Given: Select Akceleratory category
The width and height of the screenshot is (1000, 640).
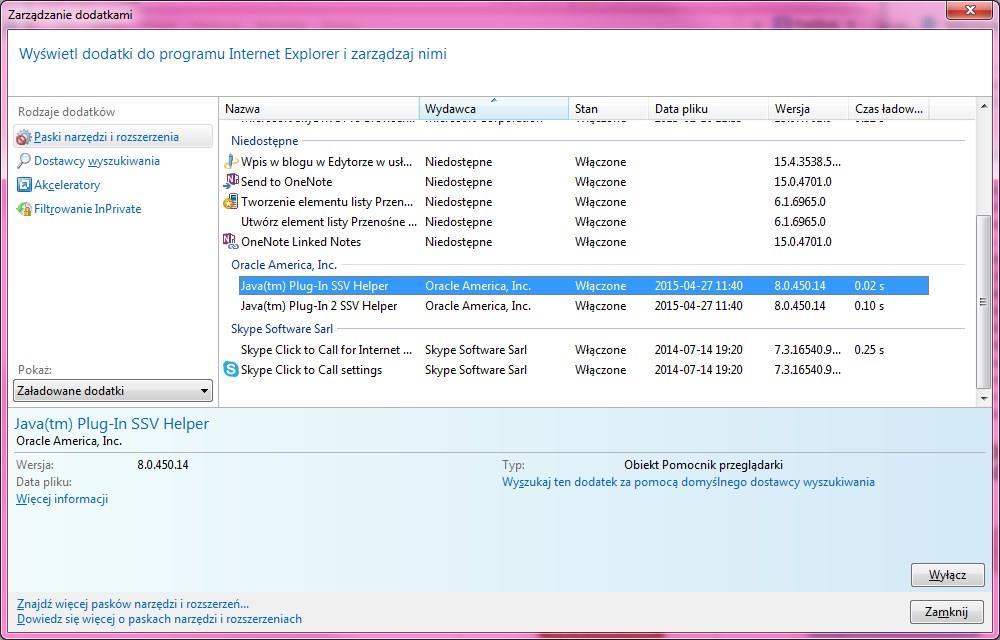Looking at the screenshot, I should click(67, 185).
